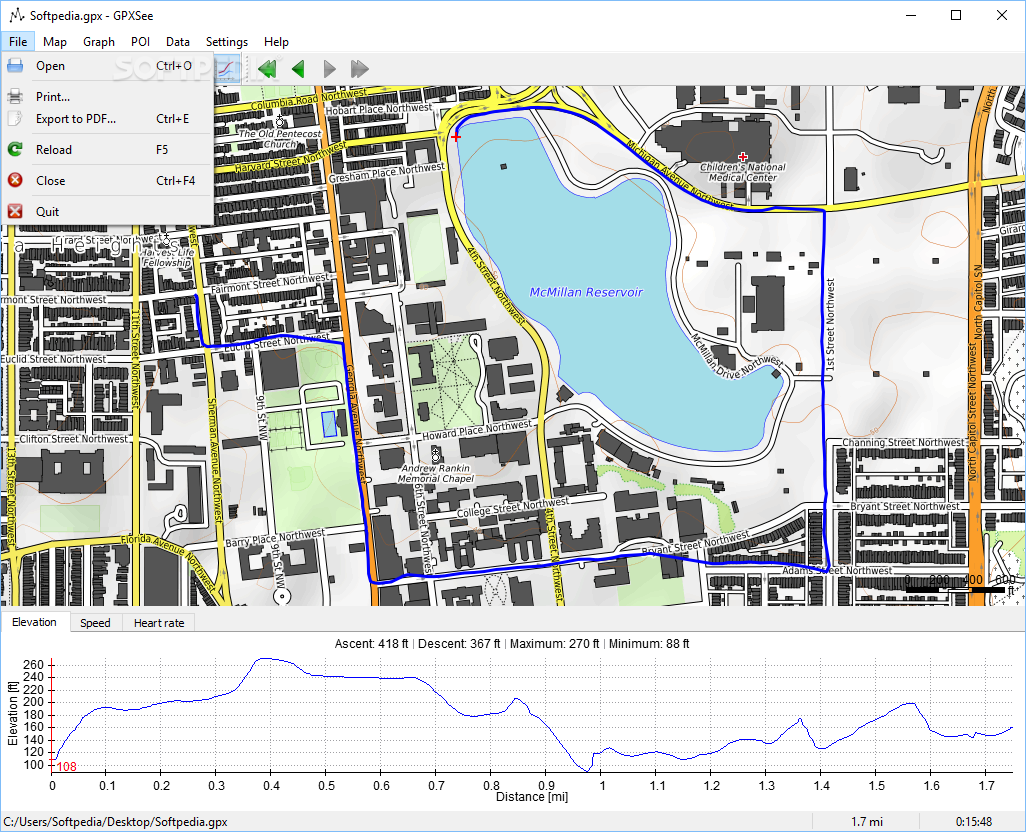The height and width of the screenshot is (832, 1026).
Task: Click the file path in status bar
Action: click(x=116, y=822)
